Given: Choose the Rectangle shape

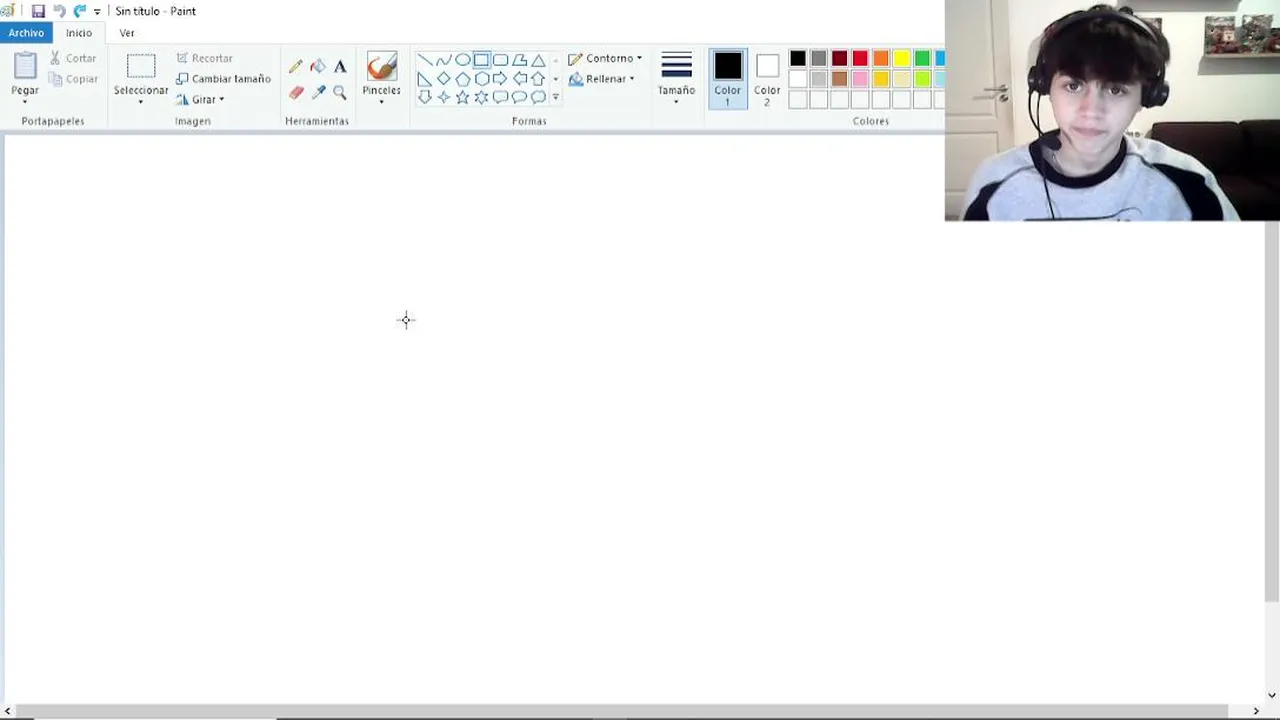Looking at the screenshot, I should click(482, 60).
